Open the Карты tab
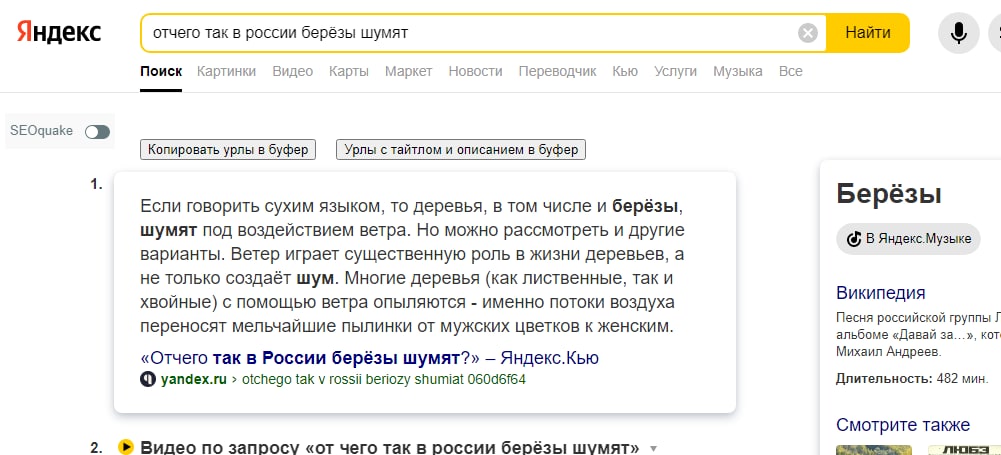The width and height of the screenshot is (1001, 455). [349, 71]
